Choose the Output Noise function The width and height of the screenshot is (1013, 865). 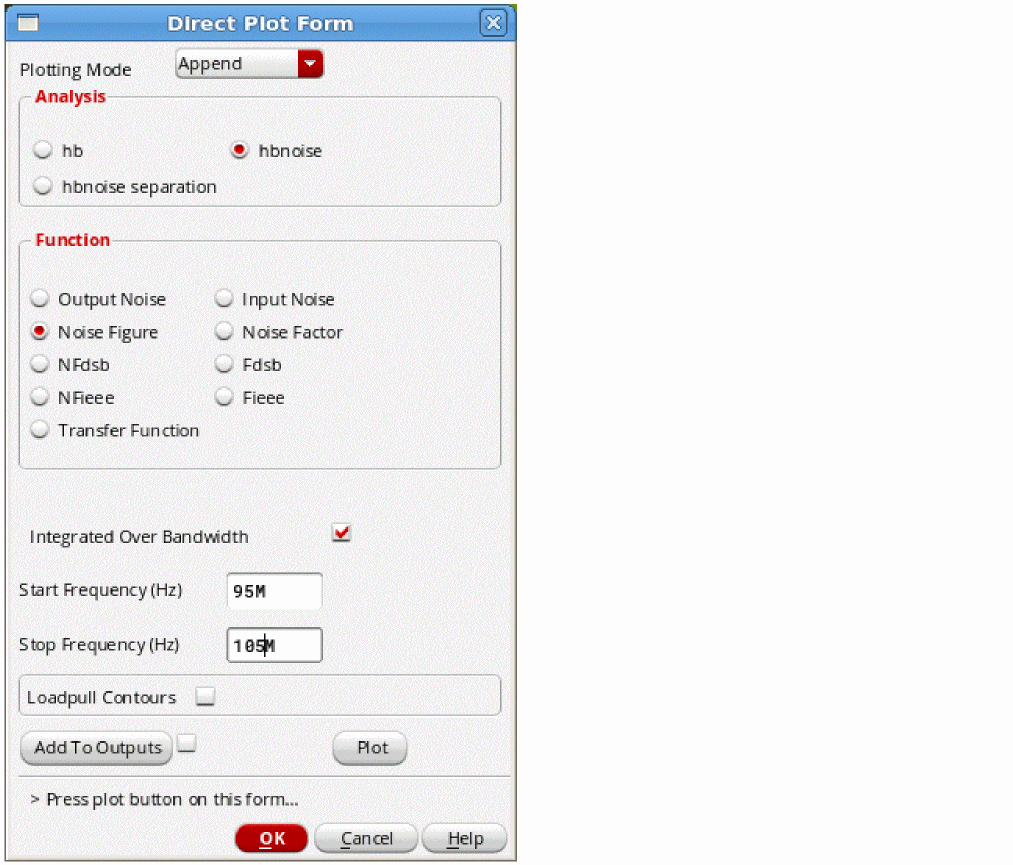coord(40,298)
